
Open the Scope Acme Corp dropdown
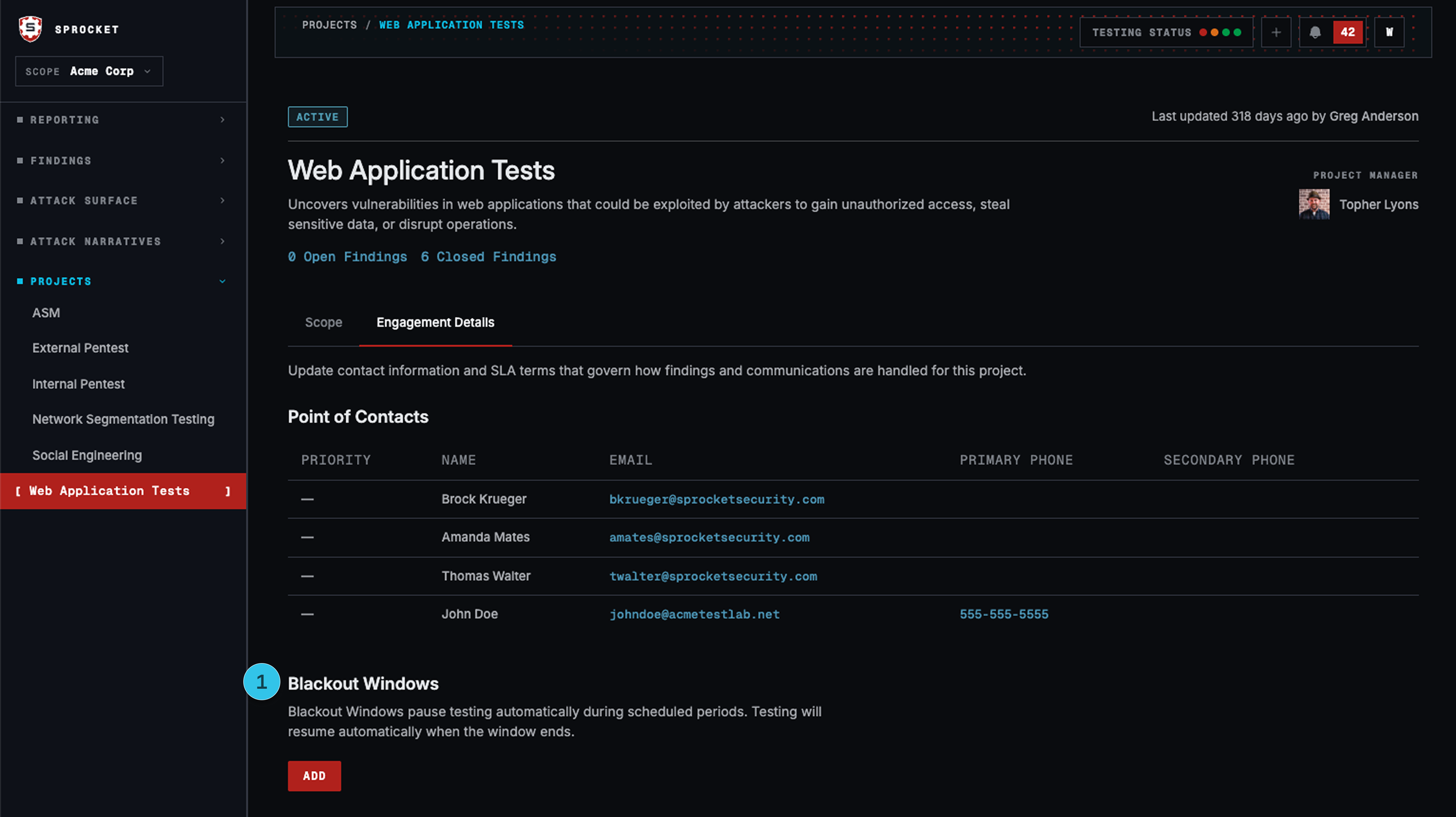tap(89, 71)
